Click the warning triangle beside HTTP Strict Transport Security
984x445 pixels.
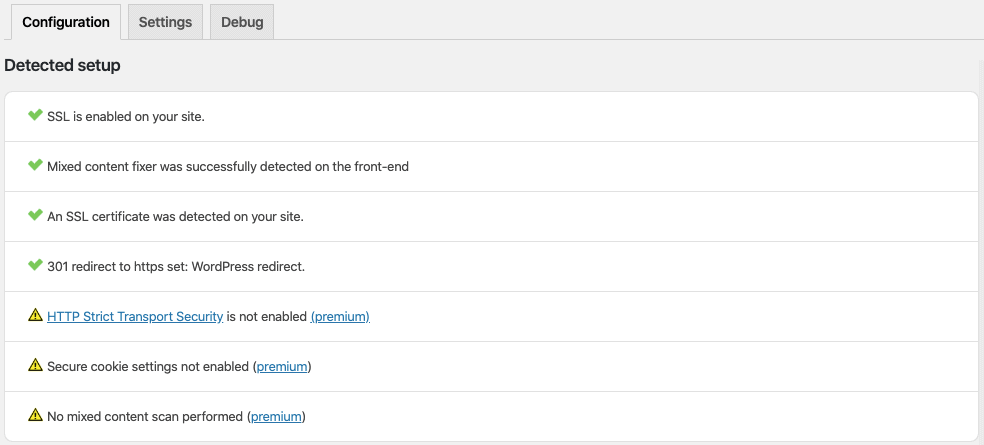point(35,315)
